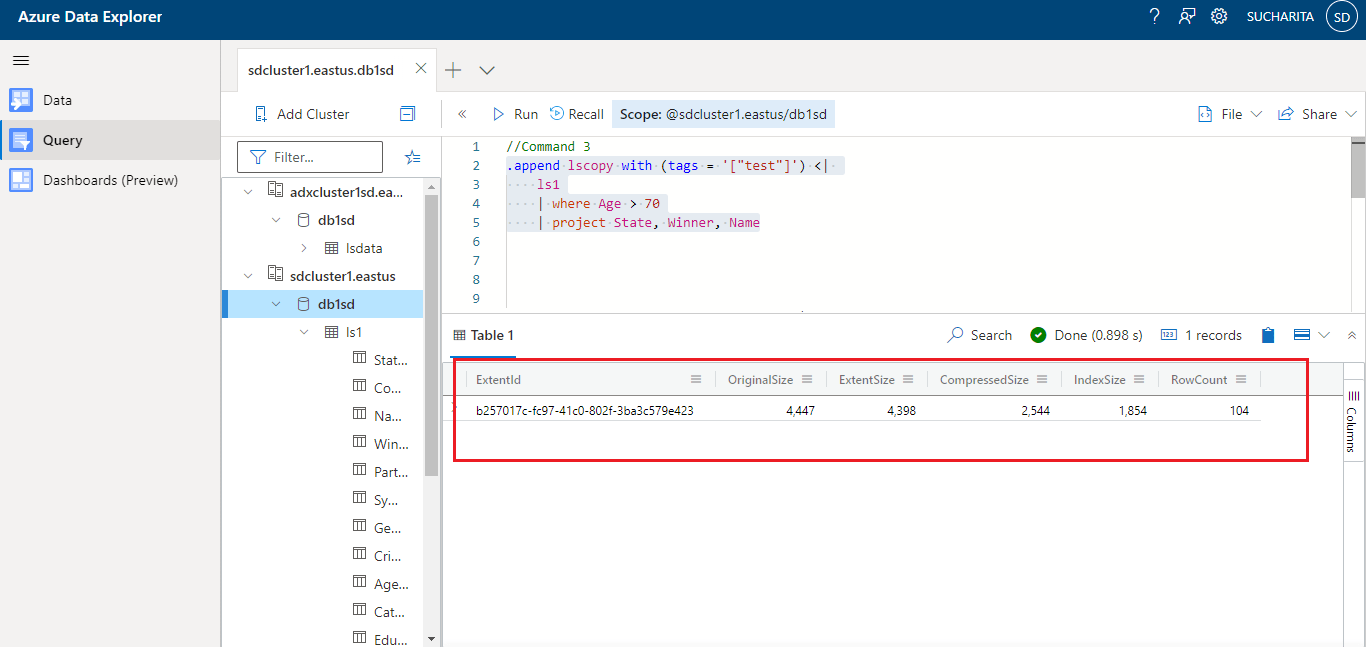Select the Edu... column in tree

[x=391, y=640]
